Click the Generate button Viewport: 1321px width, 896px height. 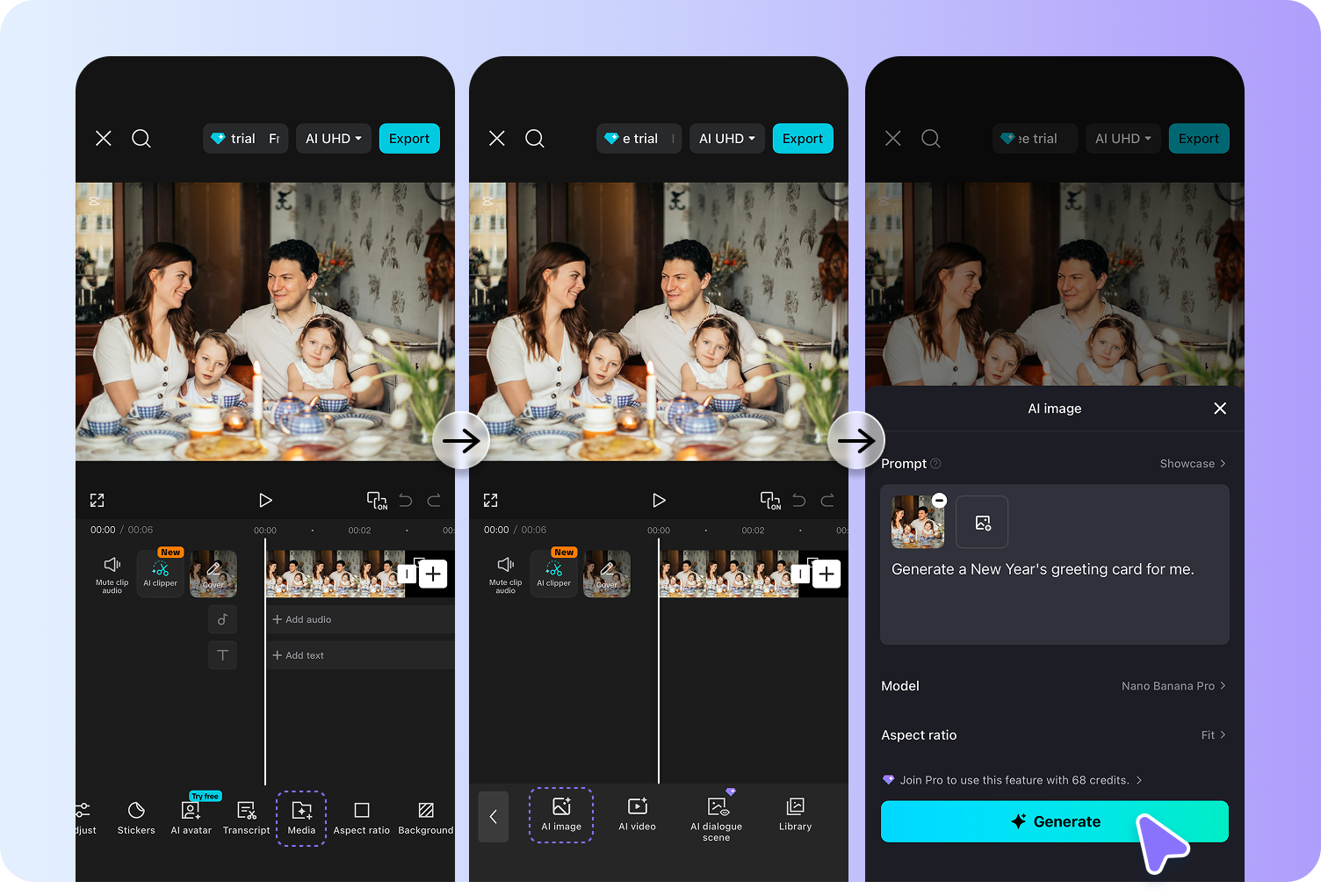coord(1055,821)
